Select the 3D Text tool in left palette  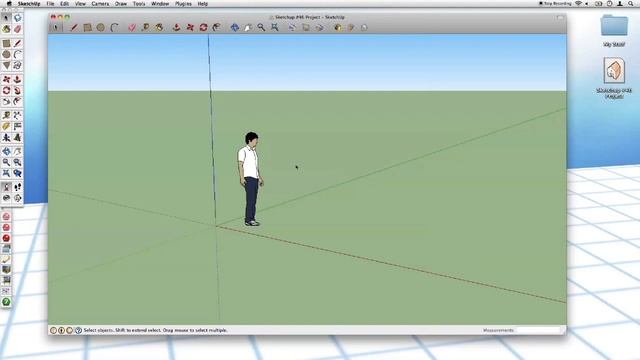point(18,138)
